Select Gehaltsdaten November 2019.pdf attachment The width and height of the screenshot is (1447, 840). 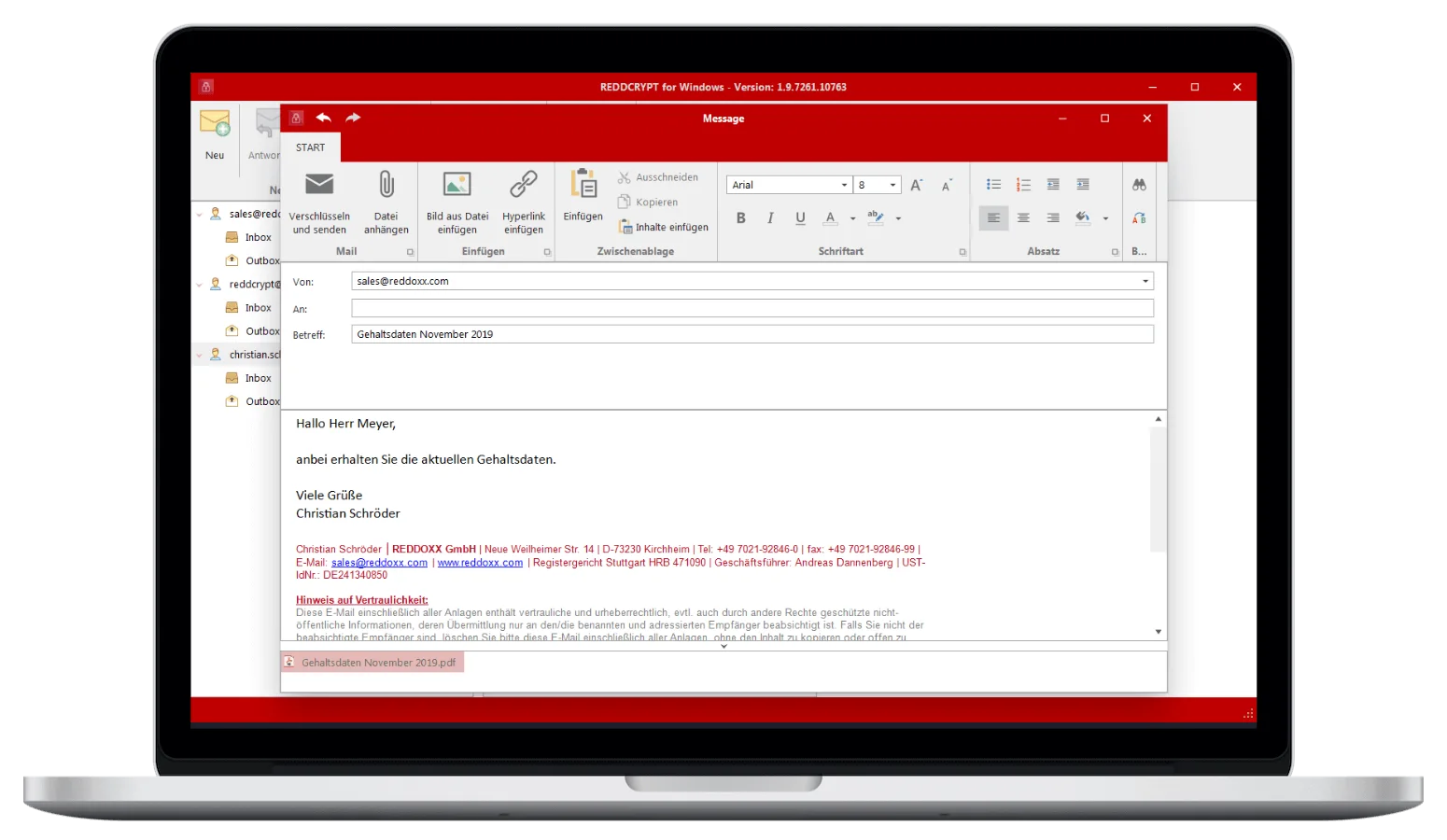pos(372,663)
